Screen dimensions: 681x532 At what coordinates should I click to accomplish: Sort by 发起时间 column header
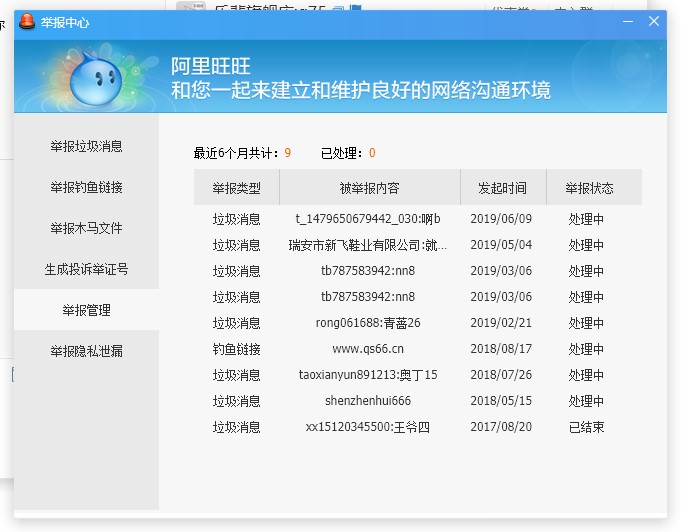(503, 188)
